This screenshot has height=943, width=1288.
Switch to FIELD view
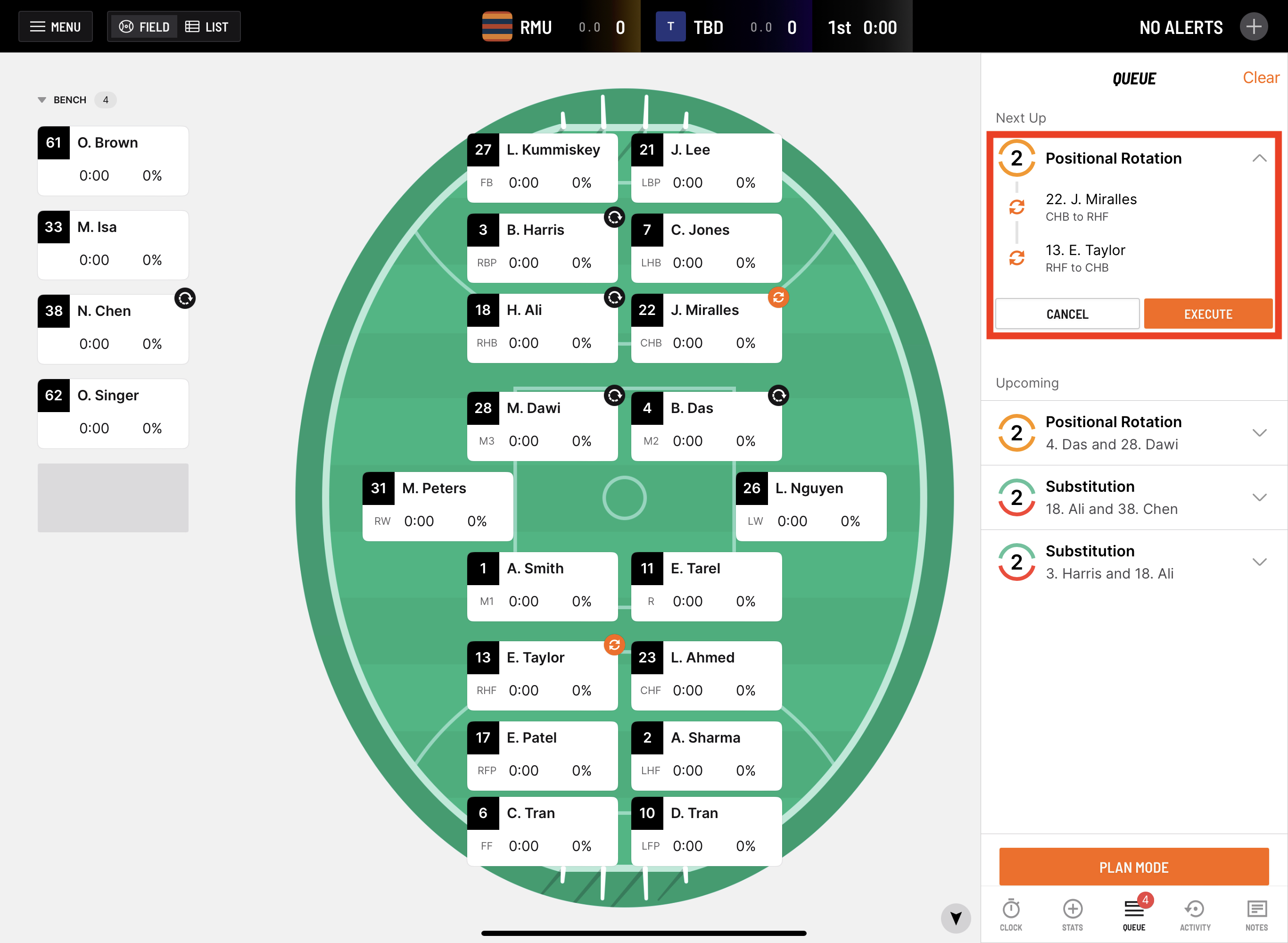click(144, 27)
